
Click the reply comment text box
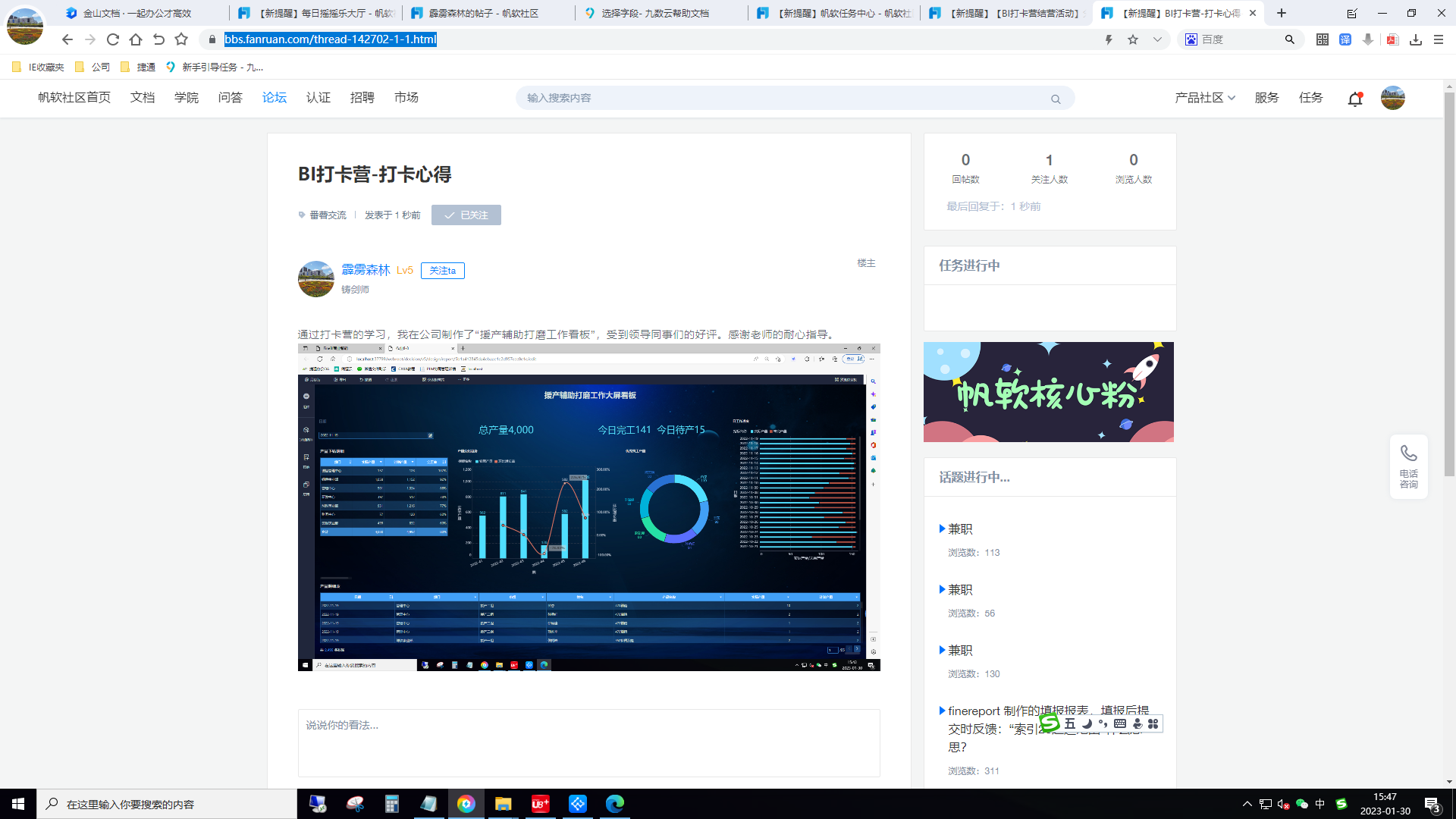point(588,743)
